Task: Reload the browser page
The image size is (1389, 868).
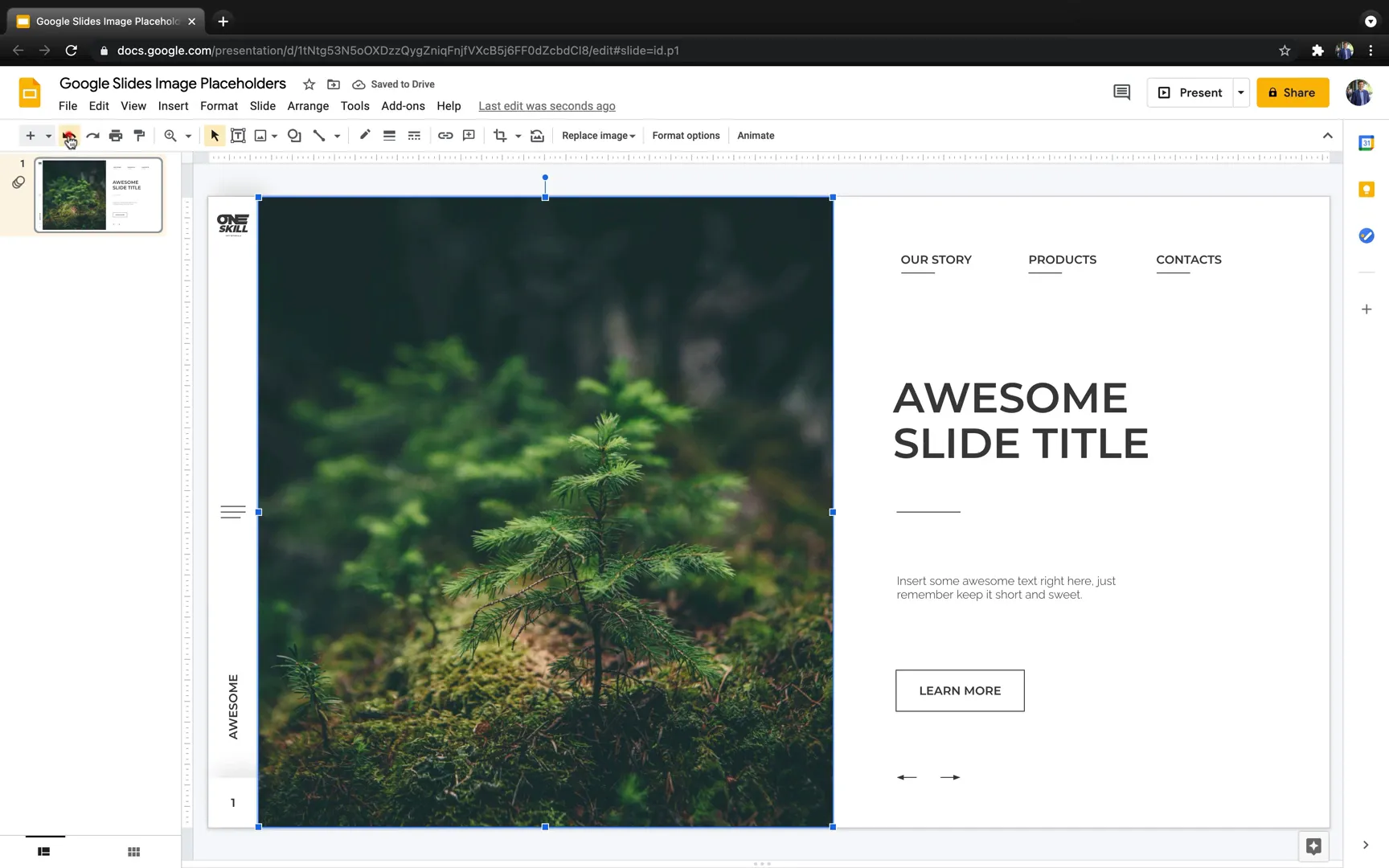Action: click(72, 51)
